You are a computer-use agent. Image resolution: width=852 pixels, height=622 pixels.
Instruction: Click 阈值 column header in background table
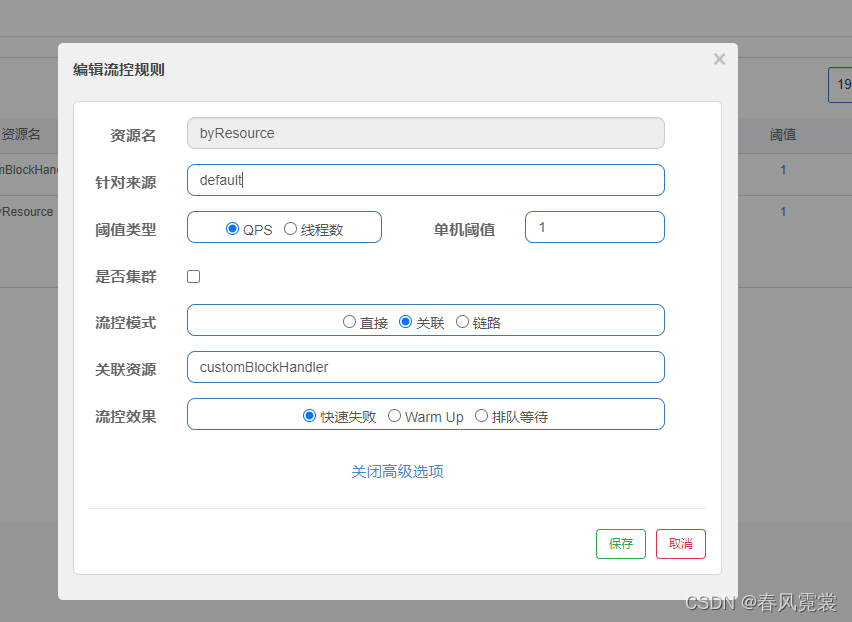(x=783, y=135)
